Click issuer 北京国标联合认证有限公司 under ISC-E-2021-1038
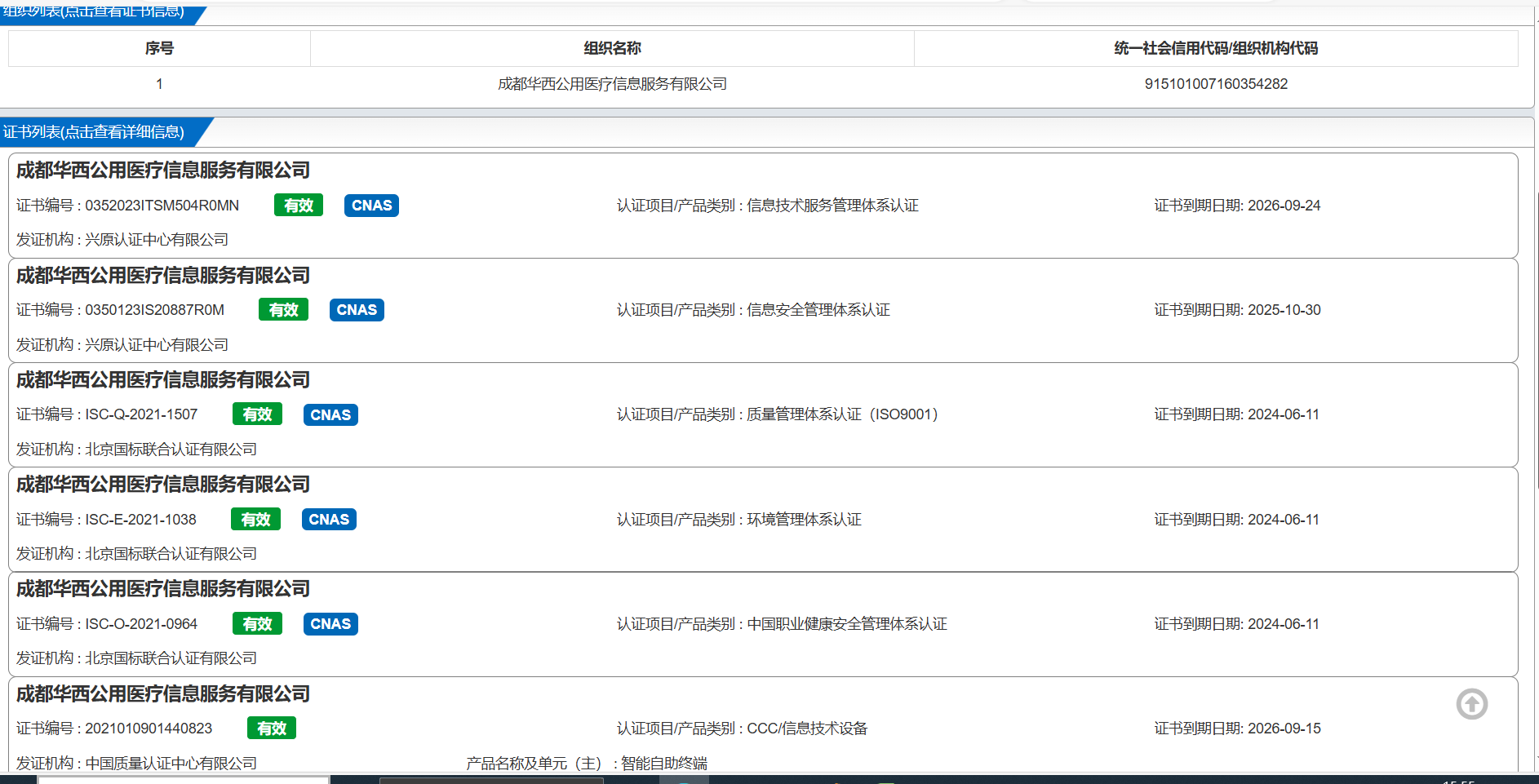Viewport: 1539px width, 784px height. [171, 554]
